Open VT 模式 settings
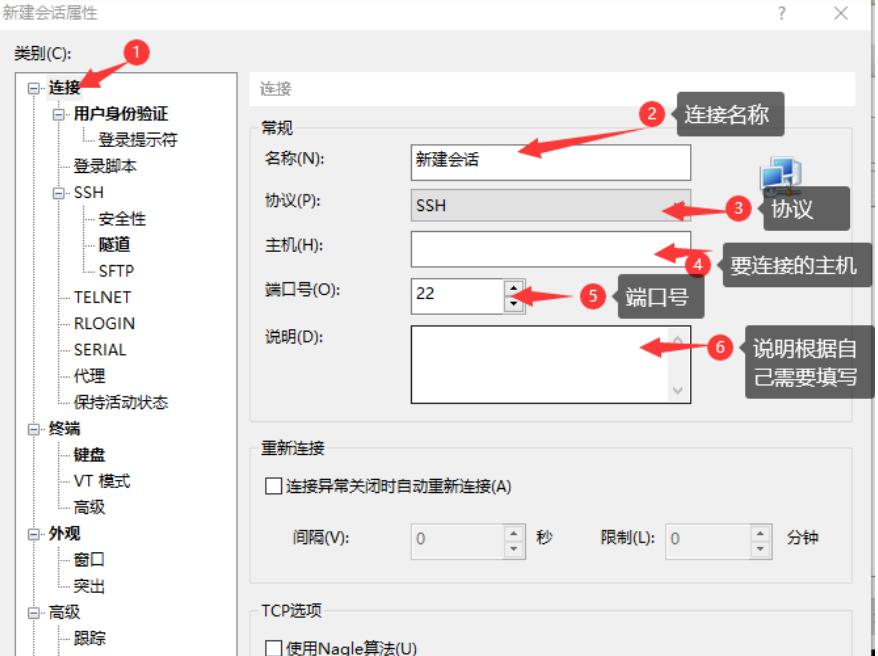This screenshot has width=878, height=656. tap(102, 481)
